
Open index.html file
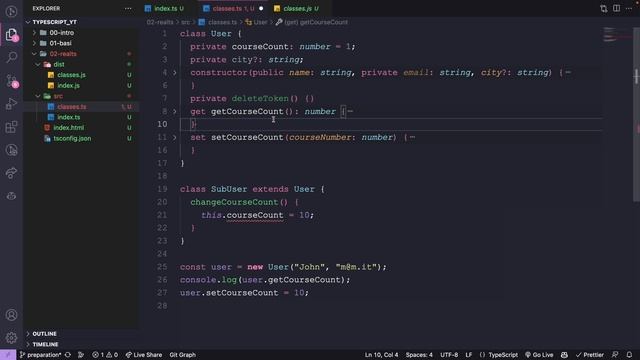(81, 128)
